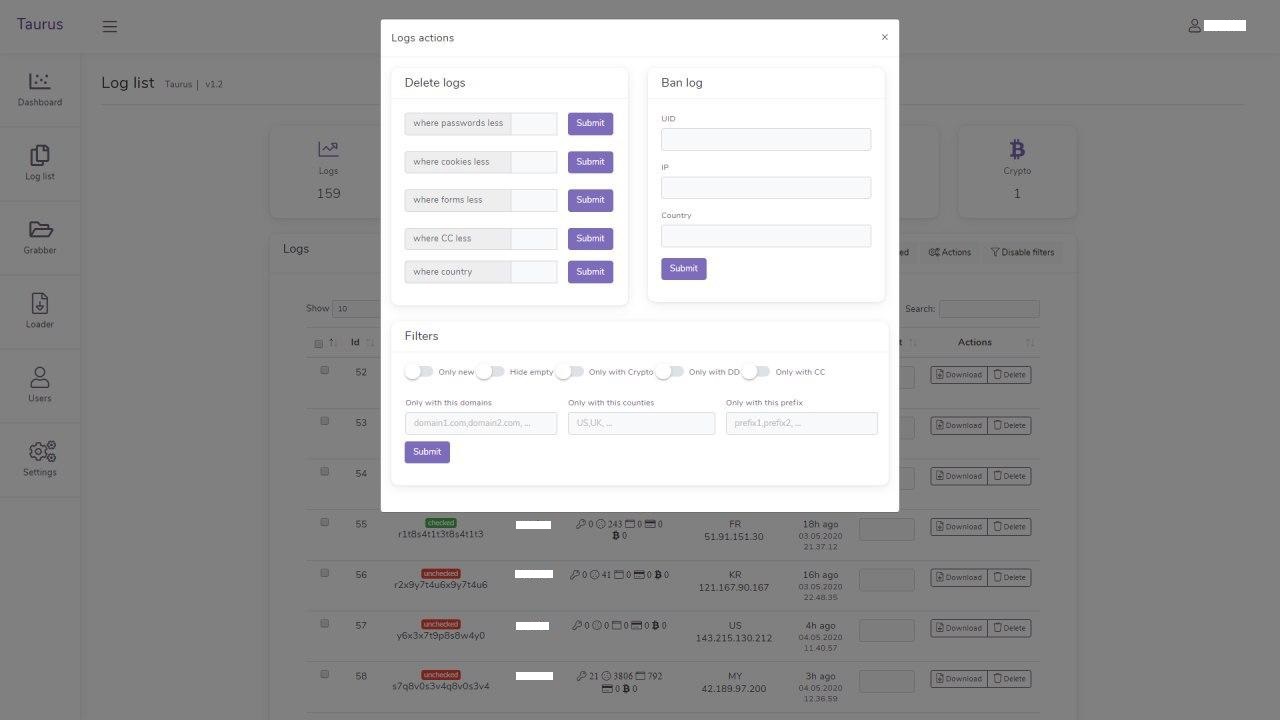Screen dimensions: 1280x720
Task: Delete the log in row 54
Action: [x=1009, y=476]
